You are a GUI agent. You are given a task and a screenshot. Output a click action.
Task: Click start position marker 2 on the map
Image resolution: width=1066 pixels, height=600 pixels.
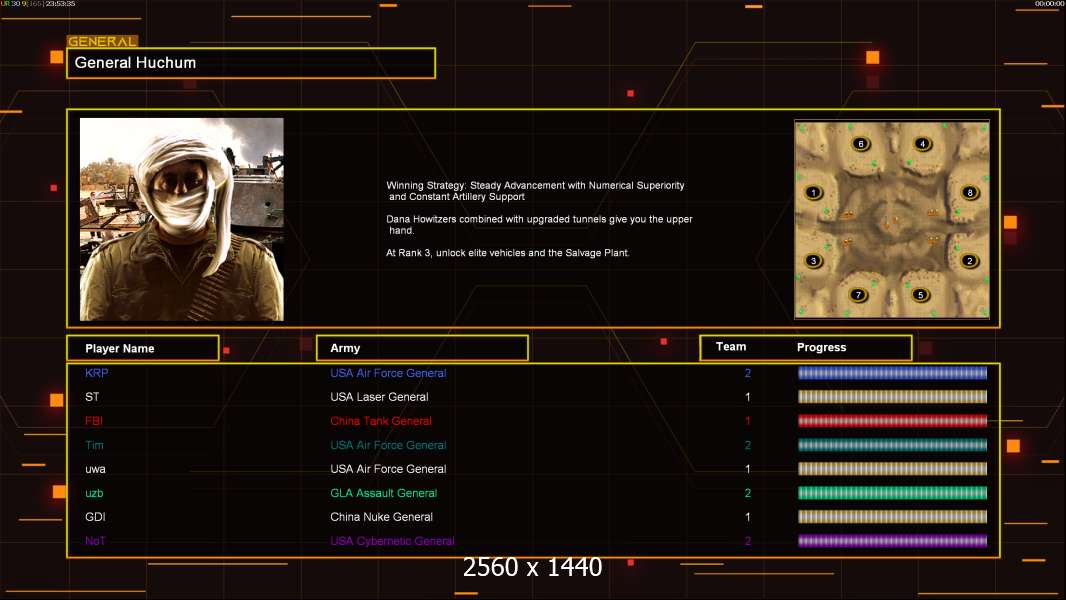point(969,261)
